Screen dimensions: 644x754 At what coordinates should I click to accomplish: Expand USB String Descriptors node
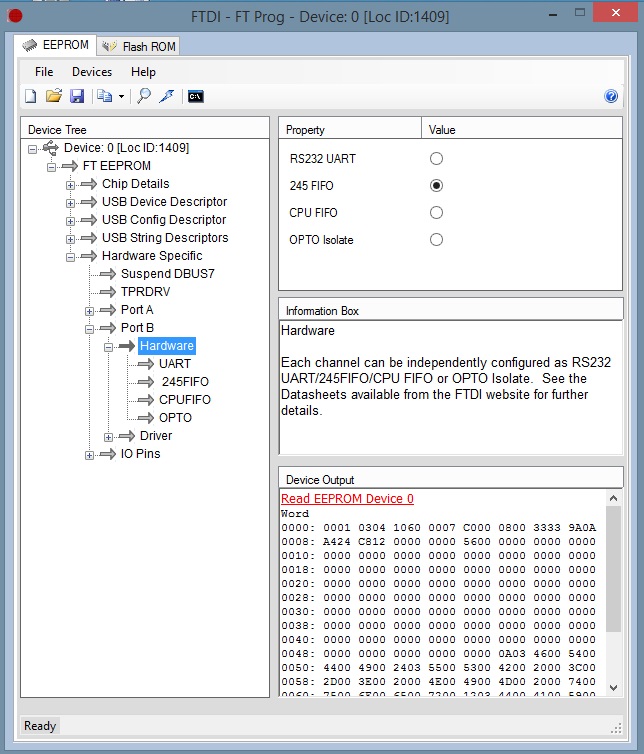[x=70, y=239]
